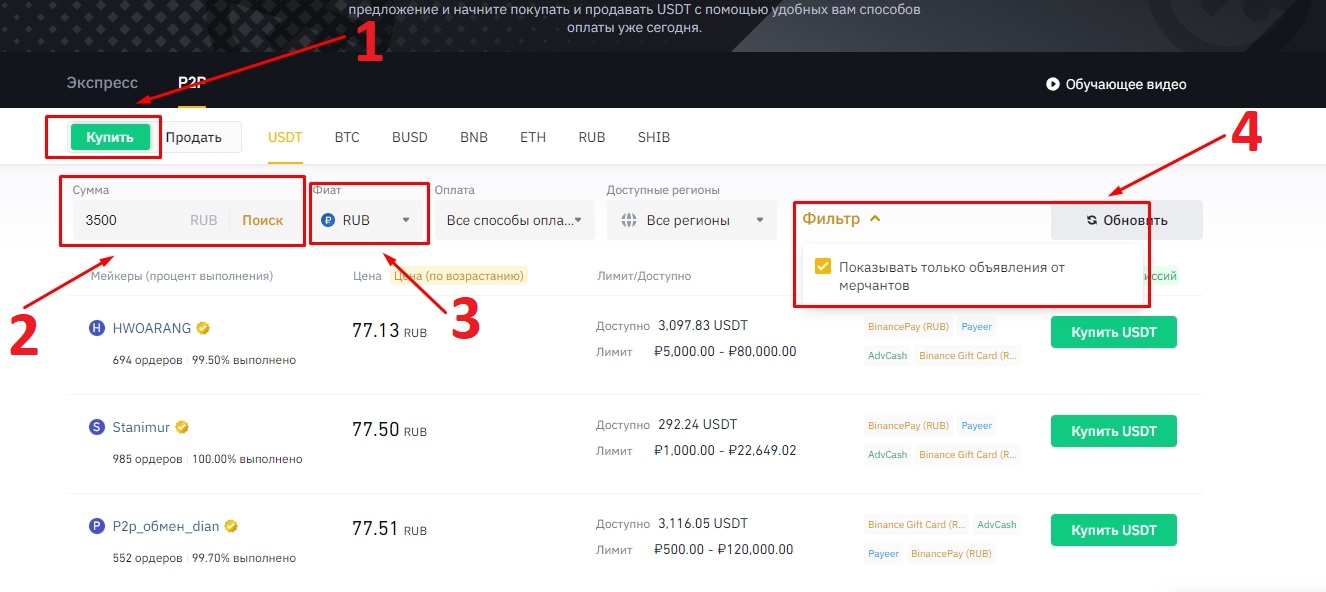Click the 292.24 USDT available amount
1326x592 pixels.
click(698, 424)
